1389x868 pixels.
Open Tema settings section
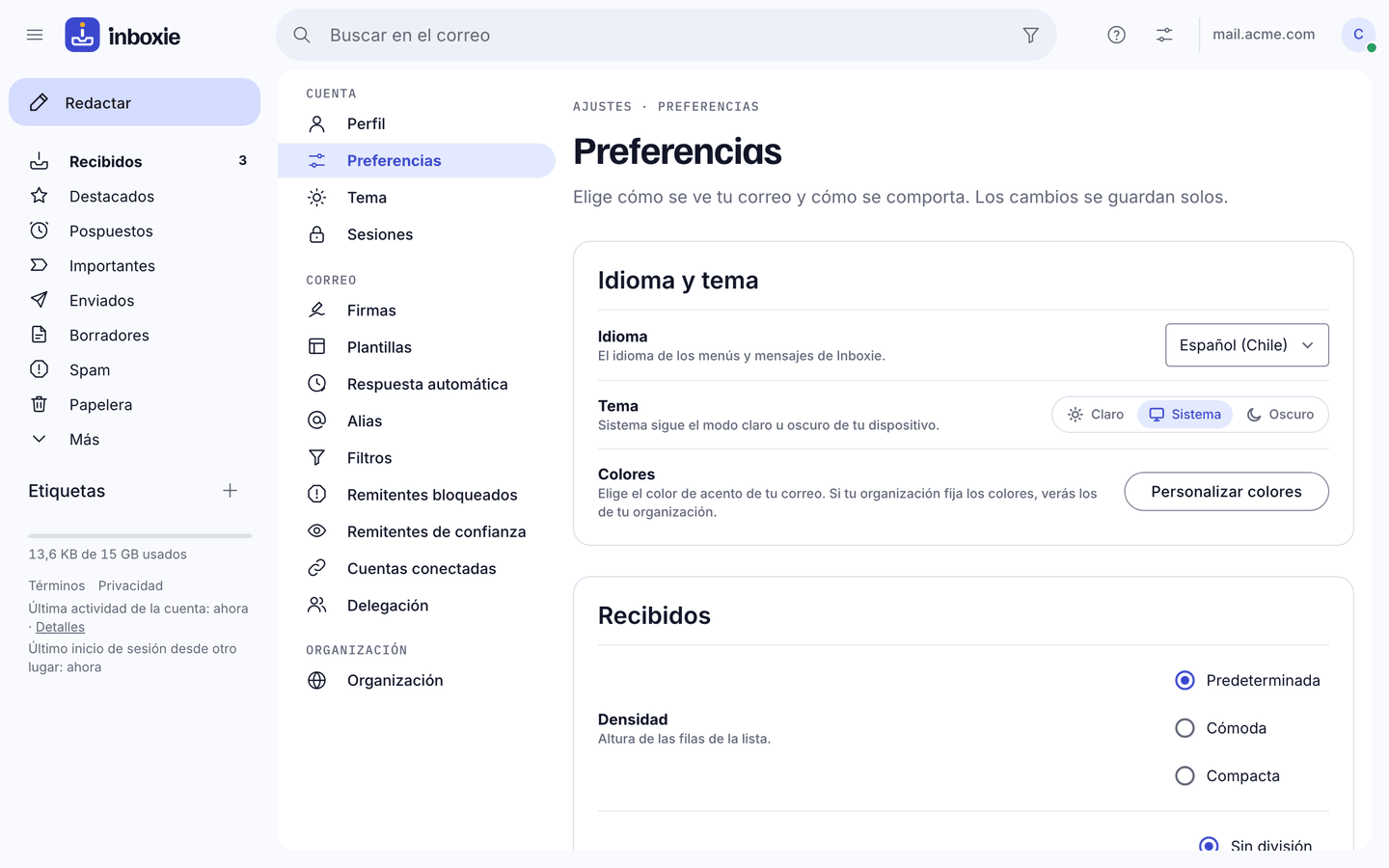pos(417,198)
